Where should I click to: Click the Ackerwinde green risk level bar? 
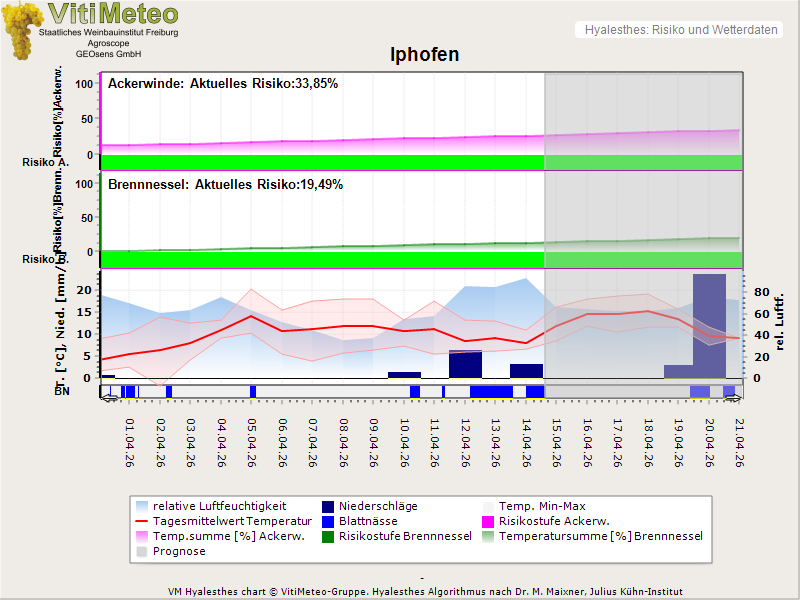(x=322, y=162)
